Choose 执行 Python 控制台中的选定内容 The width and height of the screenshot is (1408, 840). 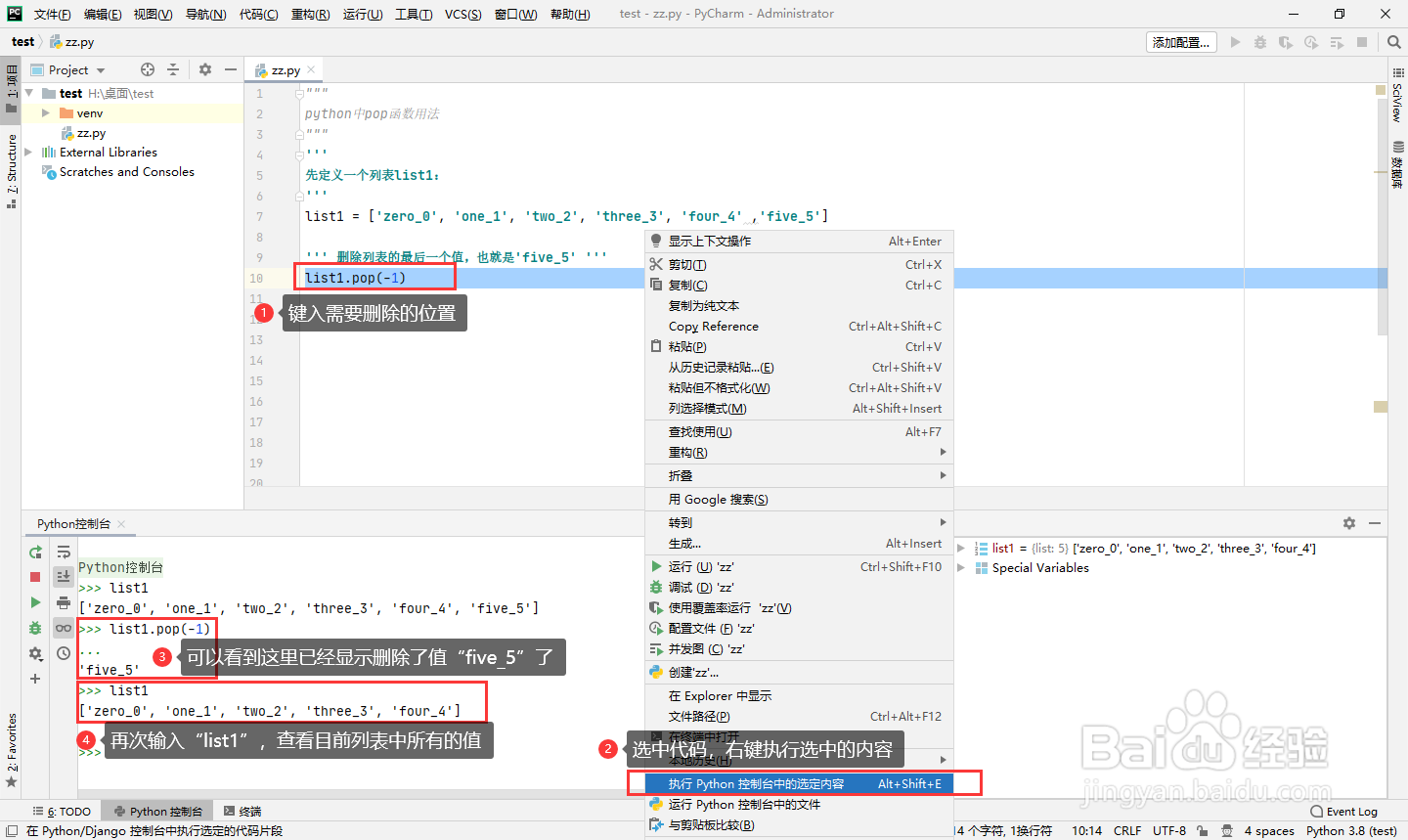(x=799, y=783)
